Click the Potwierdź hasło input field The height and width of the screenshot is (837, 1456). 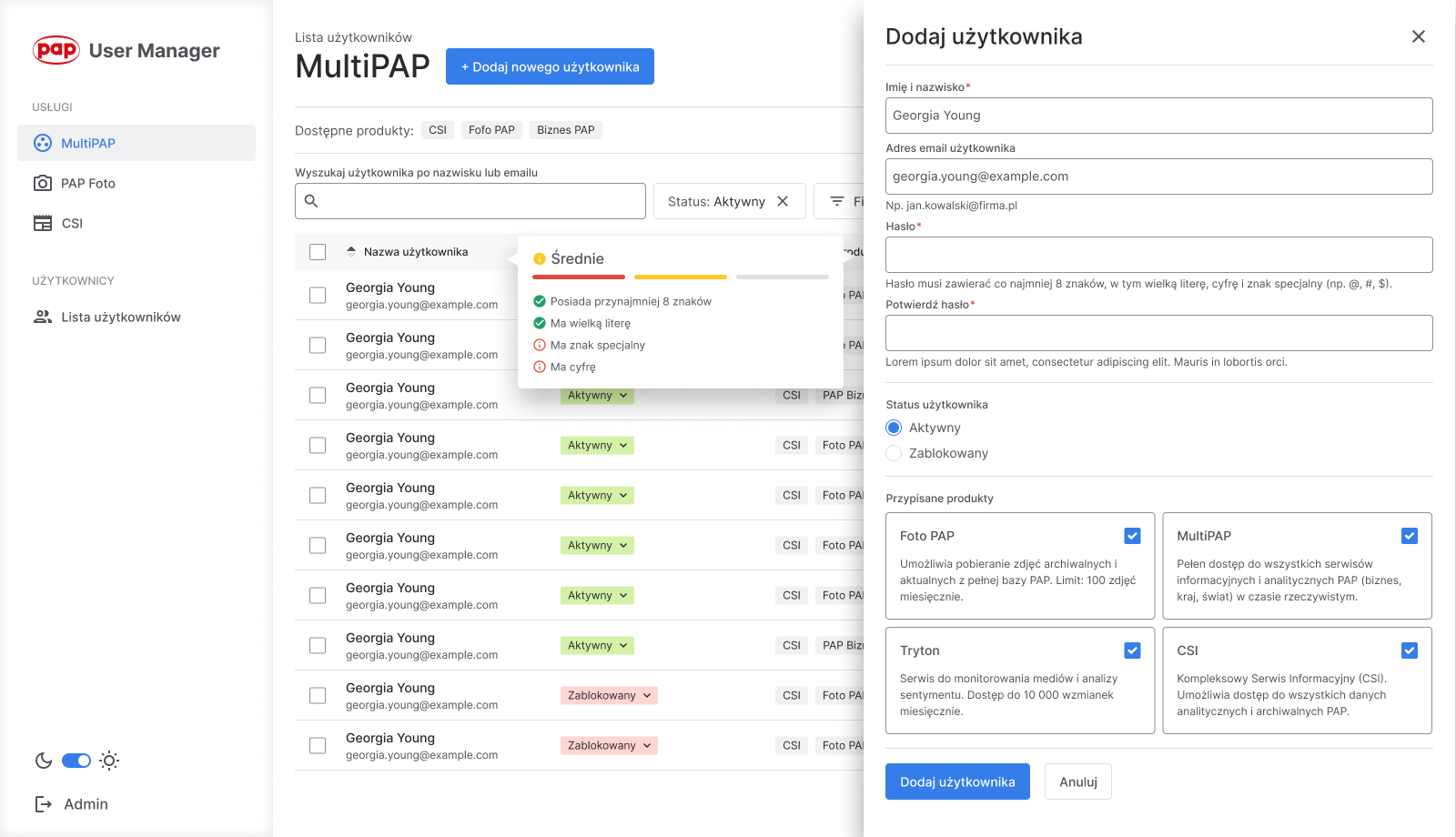click(1159, 333)
